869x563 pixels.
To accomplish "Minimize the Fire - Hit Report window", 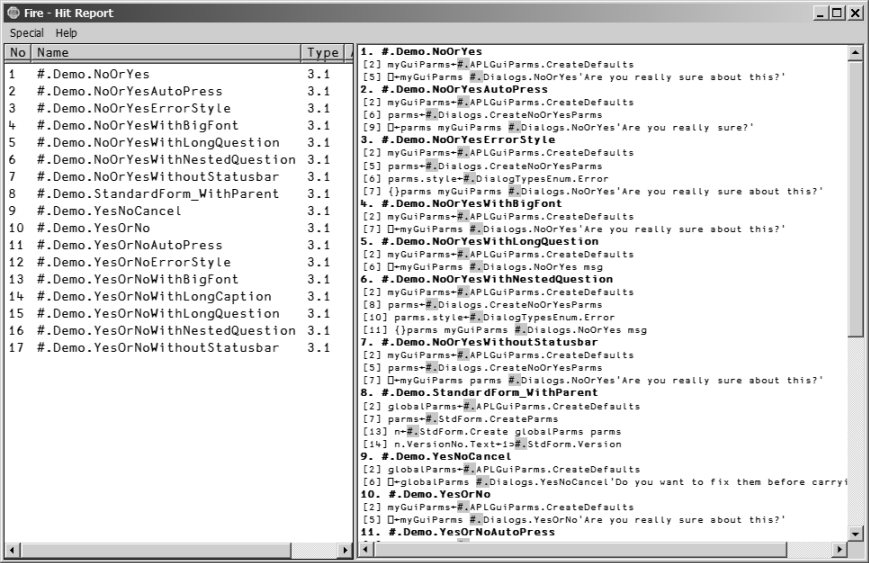I will [821, 13].
